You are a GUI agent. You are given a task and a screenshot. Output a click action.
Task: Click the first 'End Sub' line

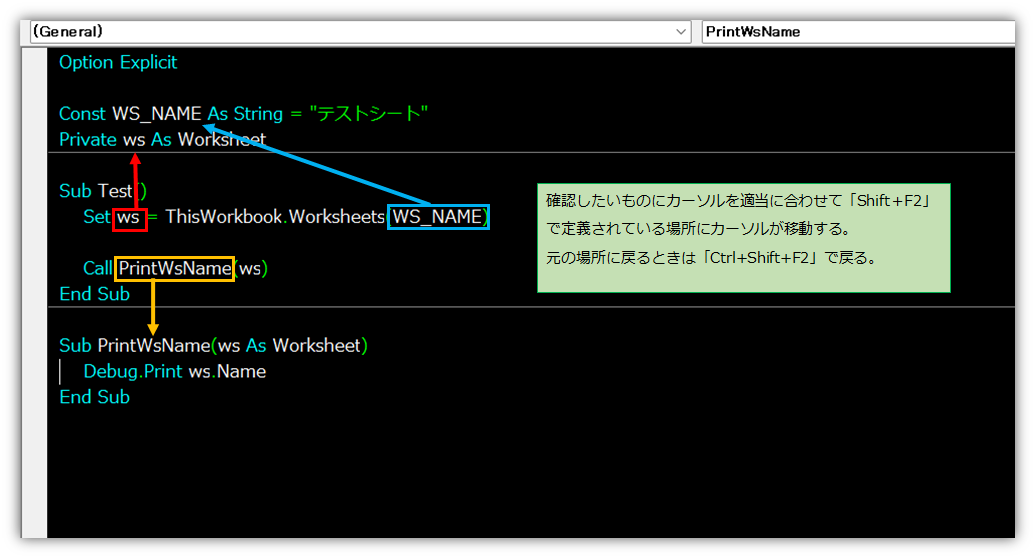pyautogui.click(x=94, y=294)
